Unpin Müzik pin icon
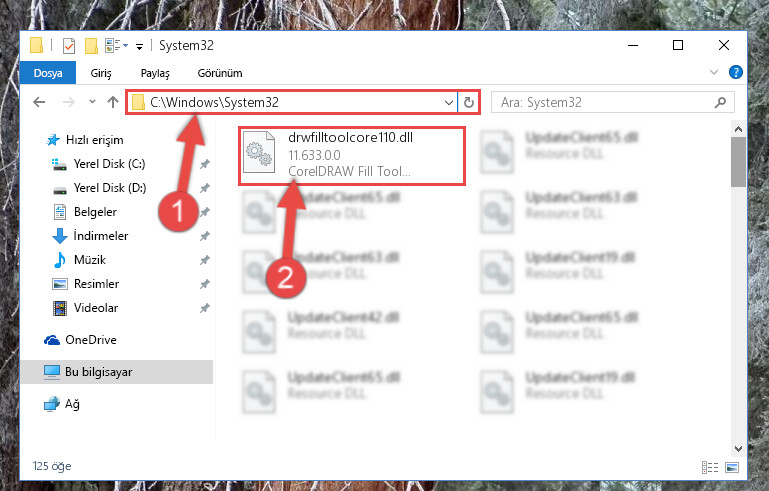The height and width of the screenshot is (491, 769). (x=205, y=260)
